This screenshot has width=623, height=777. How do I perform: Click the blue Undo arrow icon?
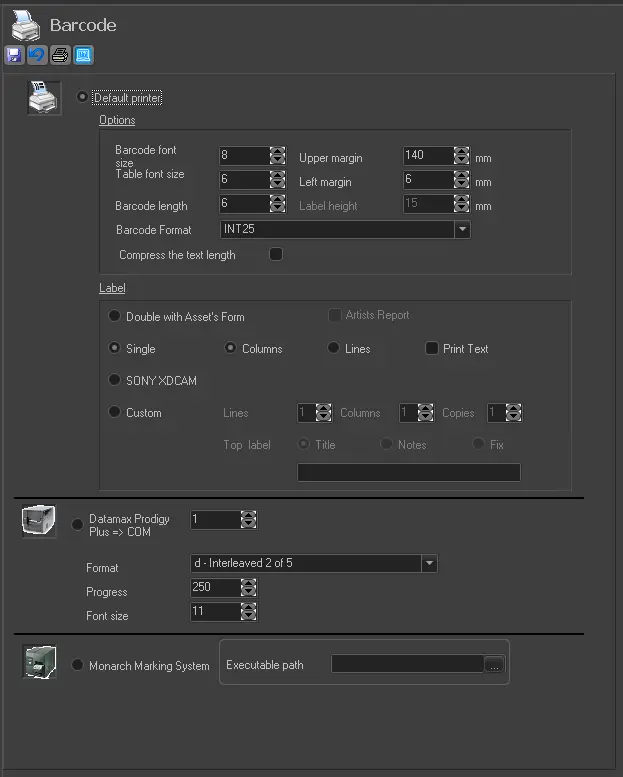[37, 55]
